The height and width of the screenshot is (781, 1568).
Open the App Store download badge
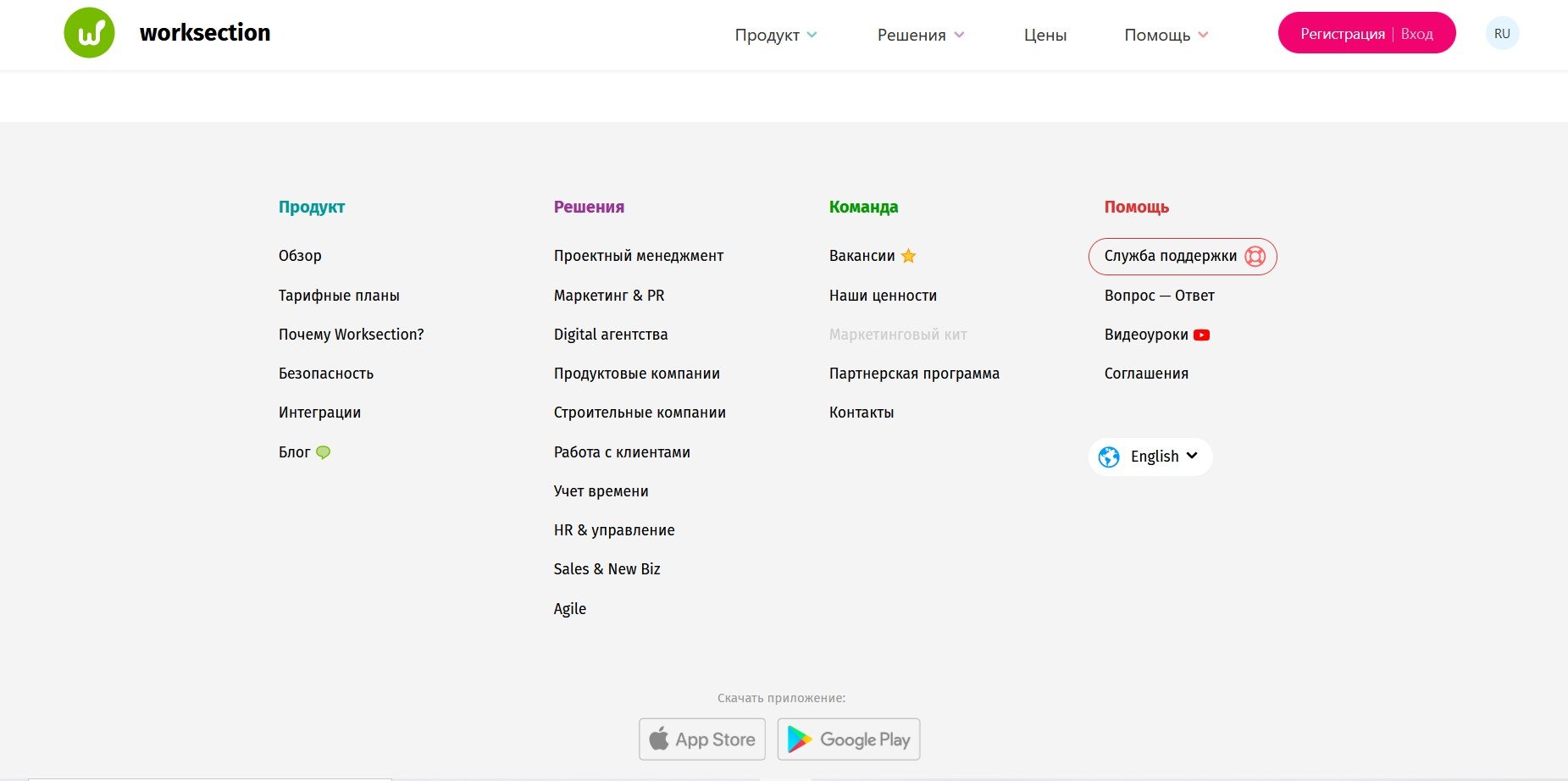[702, 739]
